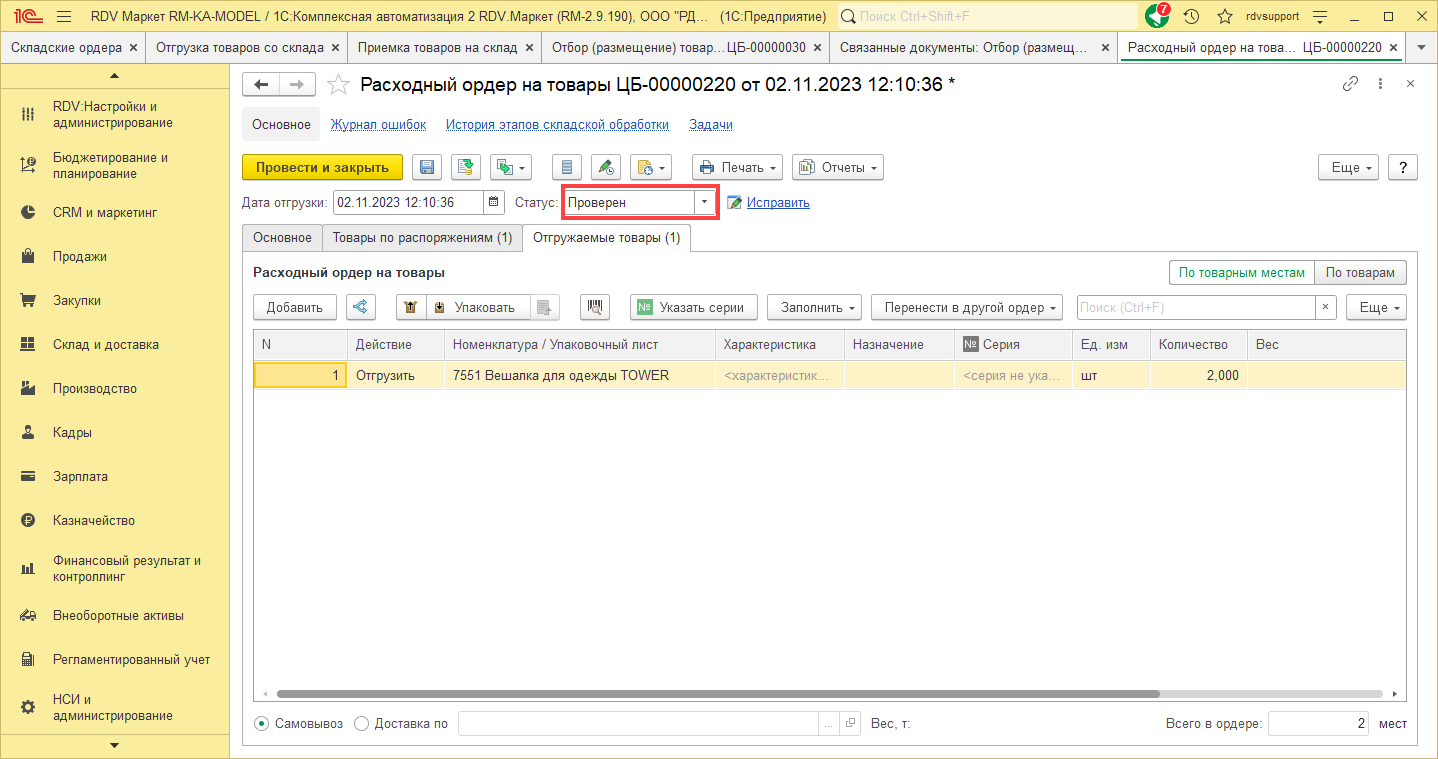Open calendar picker for shipment date

[494, 202]
